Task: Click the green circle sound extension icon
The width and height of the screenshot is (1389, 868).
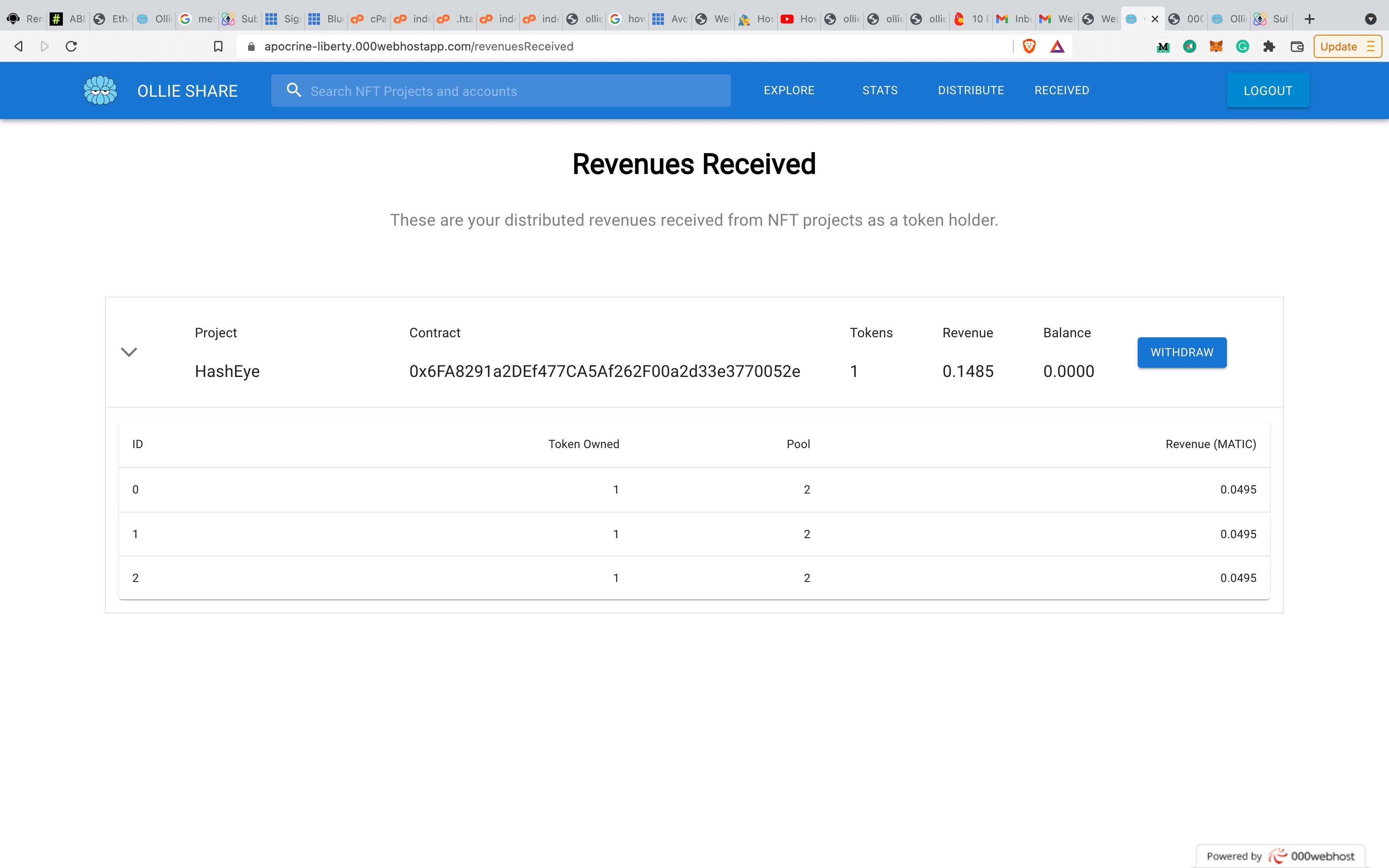Action: [1189, 46]
